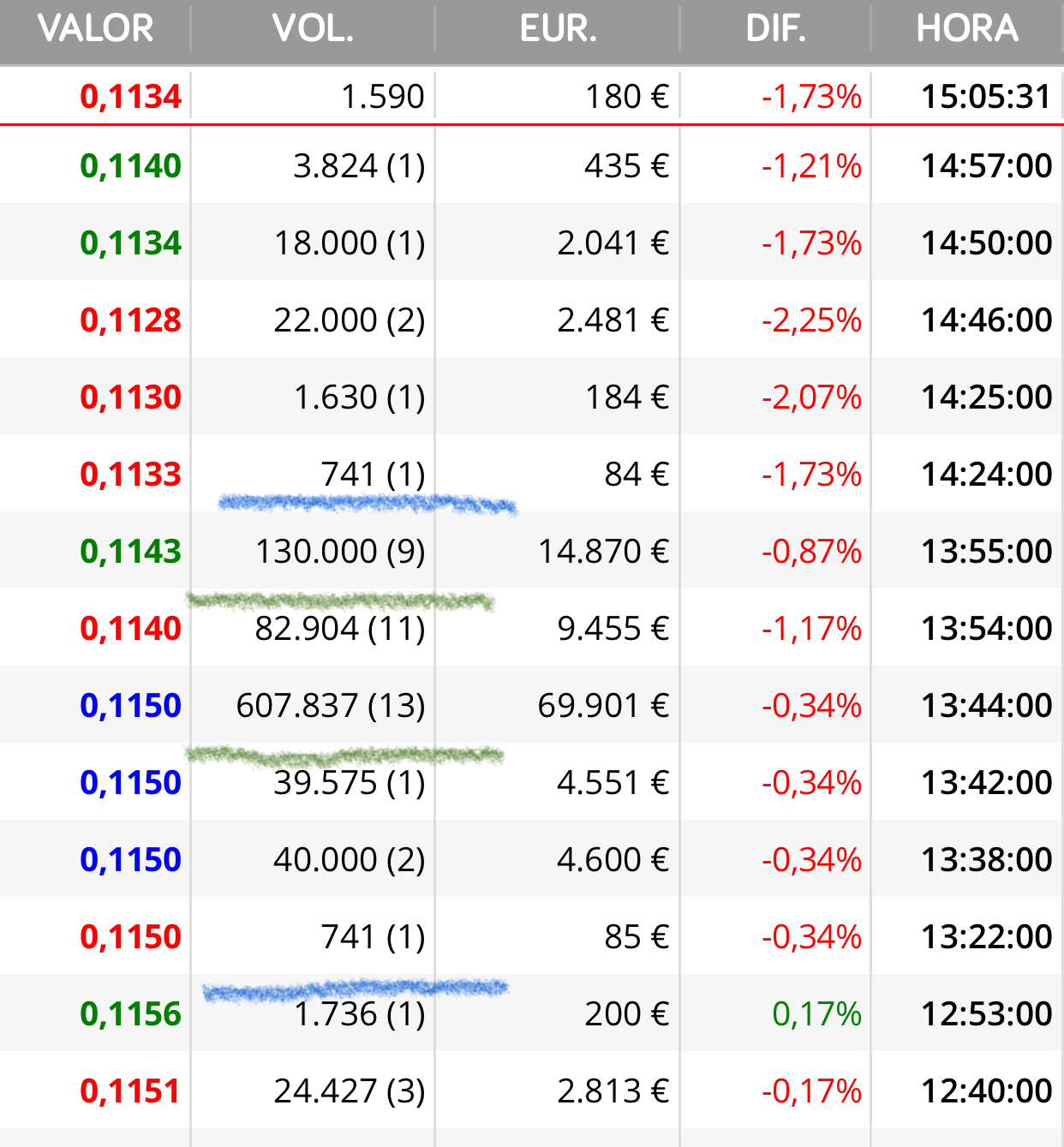The width and height of the screenshot is (1064, 1147).
Task: Select the 4.600 € amount
Action: pos(613,859)
